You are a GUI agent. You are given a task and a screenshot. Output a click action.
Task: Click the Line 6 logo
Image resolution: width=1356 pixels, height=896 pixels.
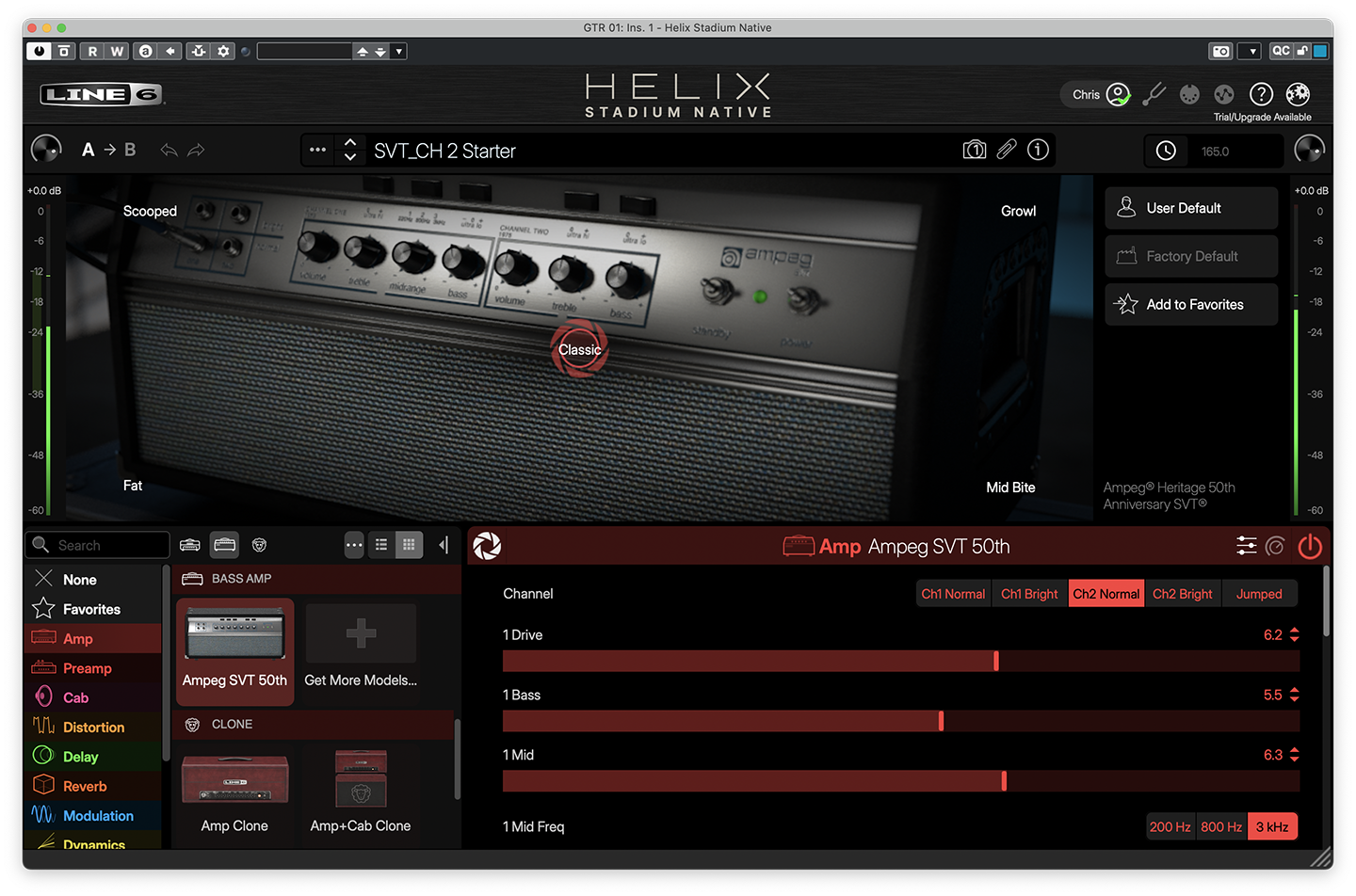(x=102, y=94)
